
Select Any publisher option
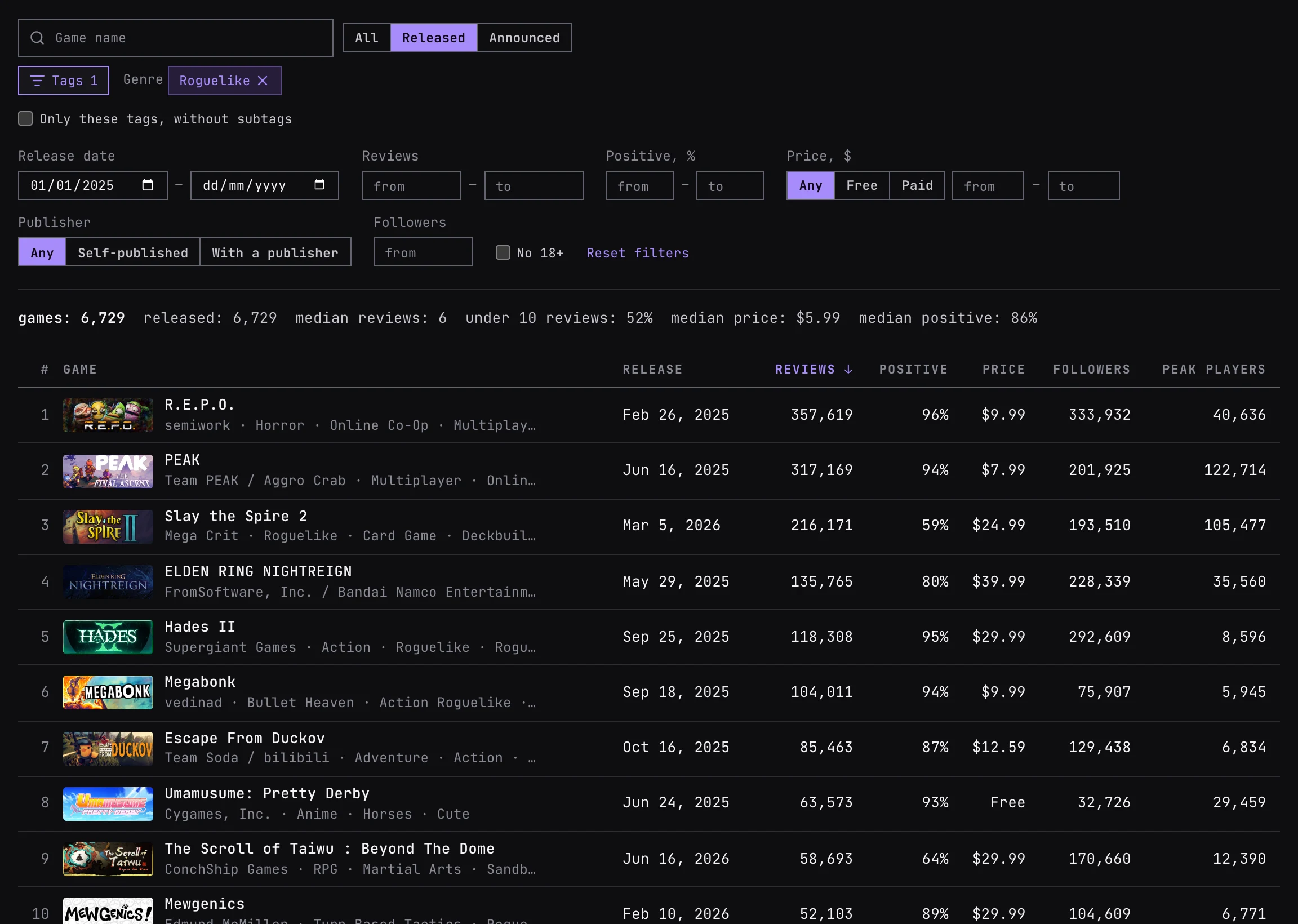(42, 252)
